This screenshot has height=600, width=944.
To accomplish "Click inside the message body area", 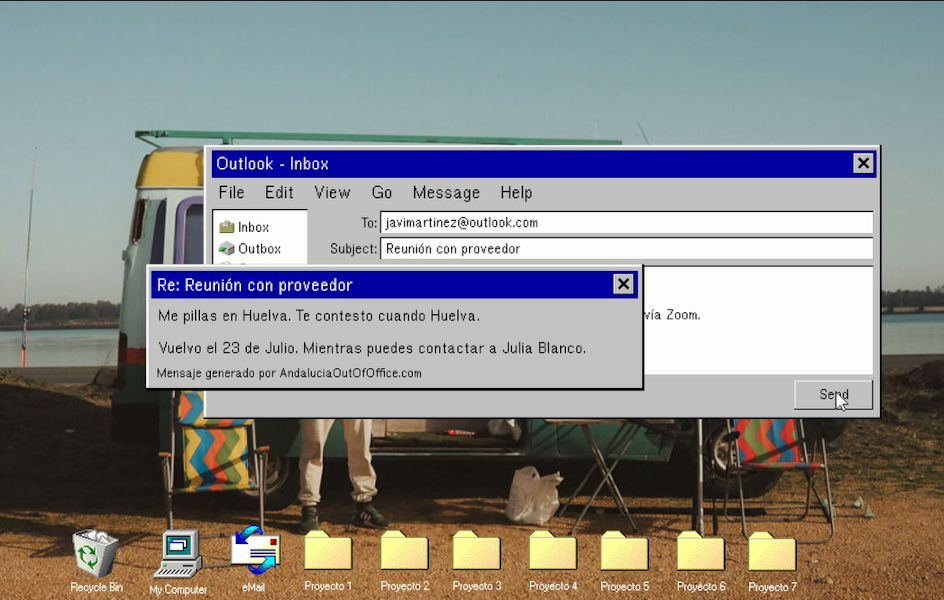I will [757, 320].
